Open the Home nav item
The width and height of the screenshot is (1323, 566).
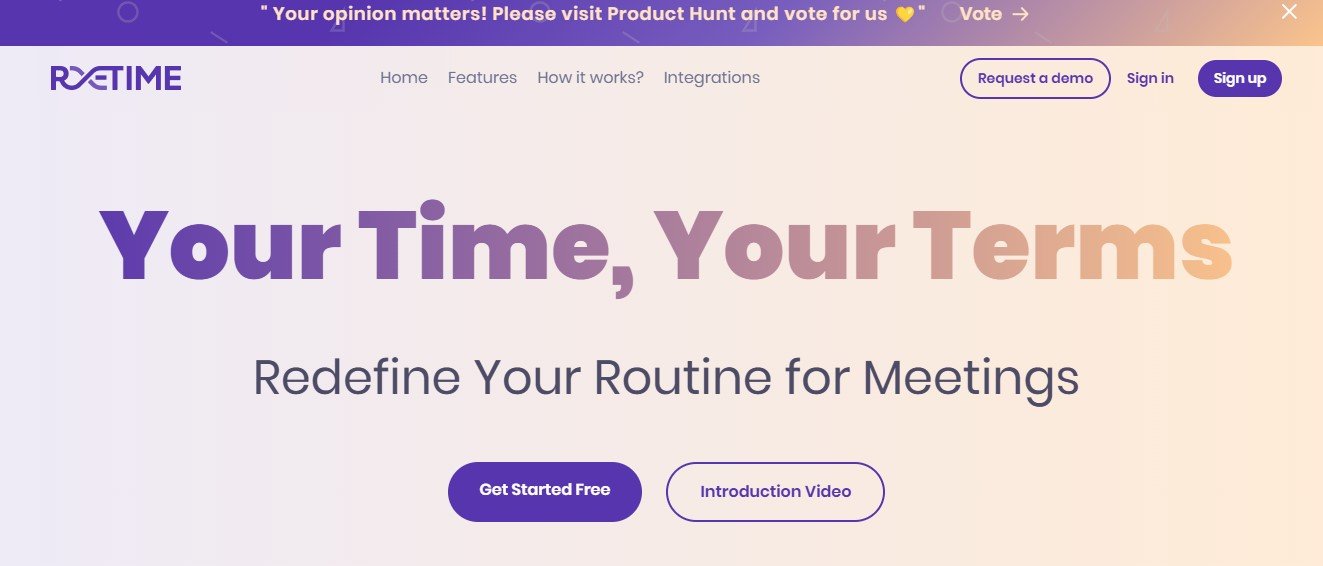click(404, 78)
